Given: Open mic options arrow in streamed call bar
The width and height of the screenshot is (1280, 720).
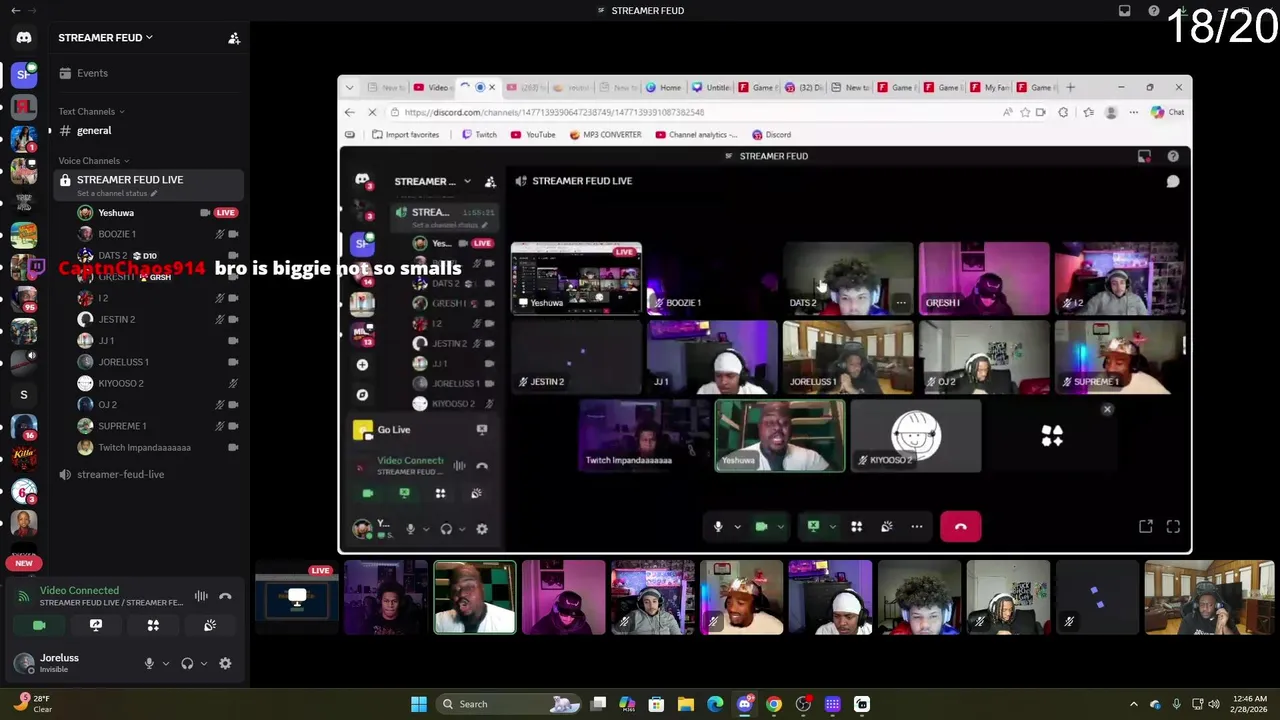Looking at the screenshot, I should 738,527.
